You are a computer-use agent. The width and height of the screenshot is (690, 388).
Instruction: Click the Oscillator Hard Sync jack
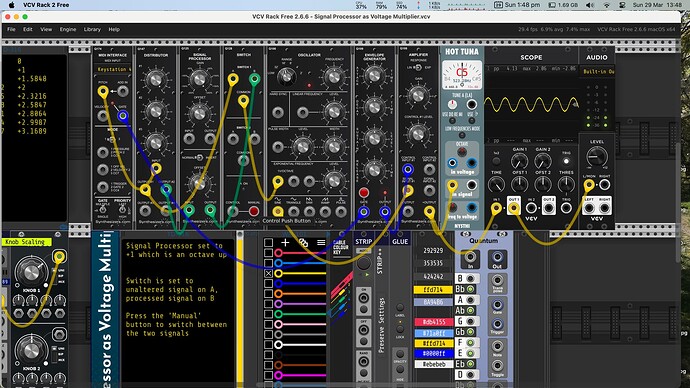(278, 113)
